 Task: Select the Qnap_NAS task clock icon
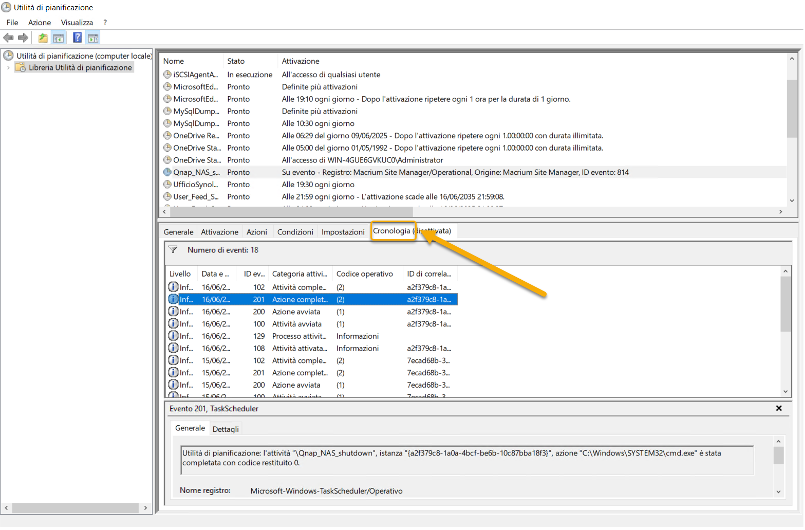point(167,172)
